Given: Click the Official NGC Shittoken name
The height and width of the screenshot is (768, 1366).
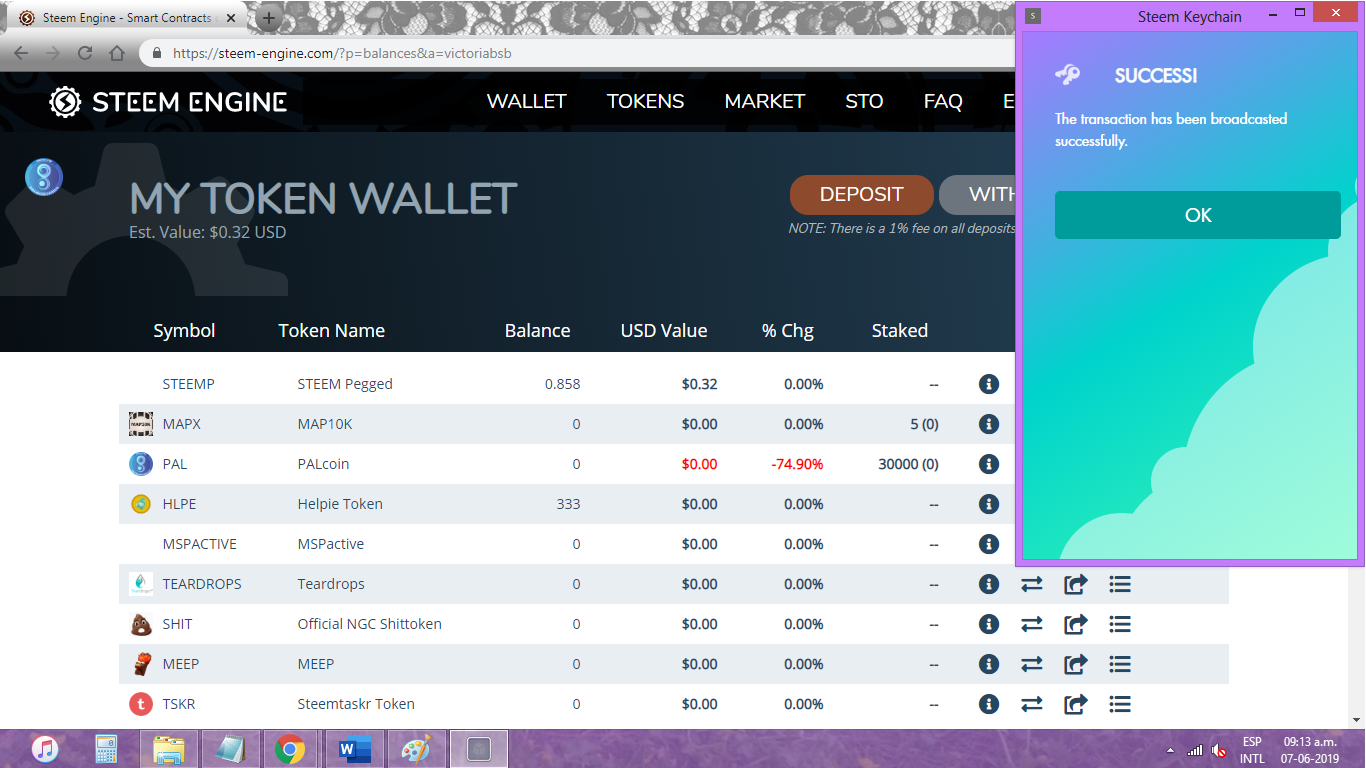Looking at the screenshot, I should point(369,624).
